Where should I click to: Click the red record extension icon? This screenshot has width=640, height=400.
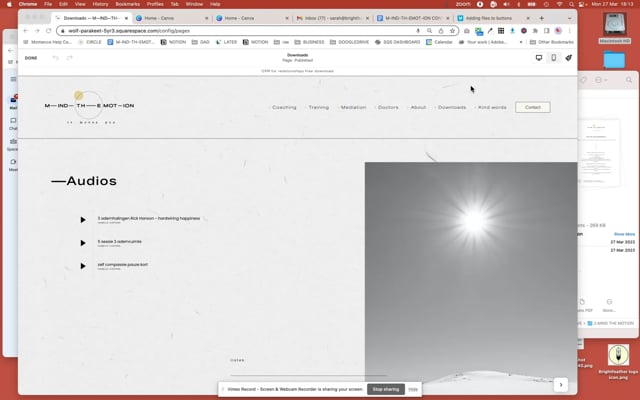pos(524,31)
